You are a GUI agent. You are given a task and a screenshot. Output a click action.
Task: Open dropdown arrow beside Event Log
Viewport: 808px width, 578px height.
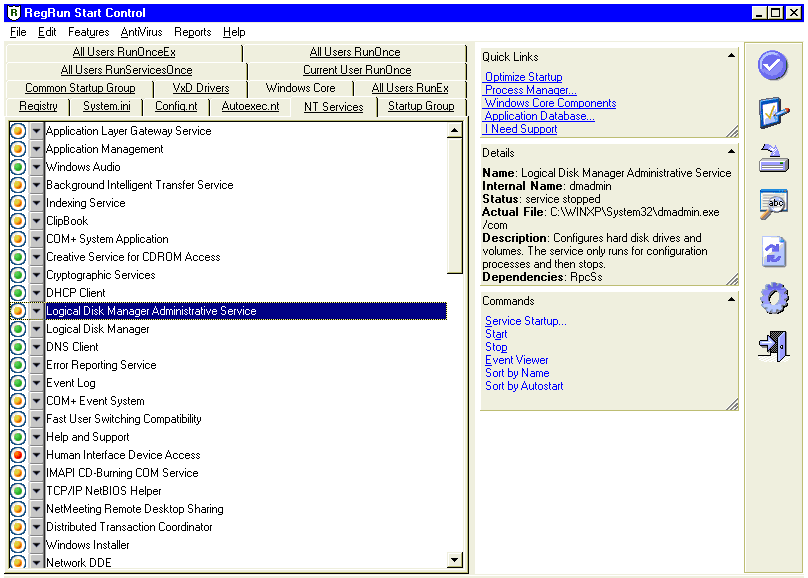click(x=36, y=383)
